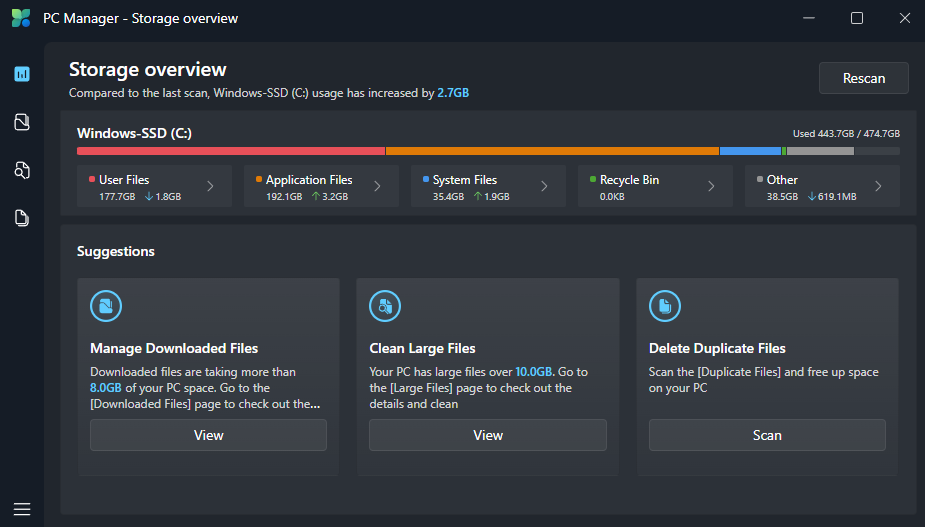Open the Application Files label

click(x=309, y=179)
